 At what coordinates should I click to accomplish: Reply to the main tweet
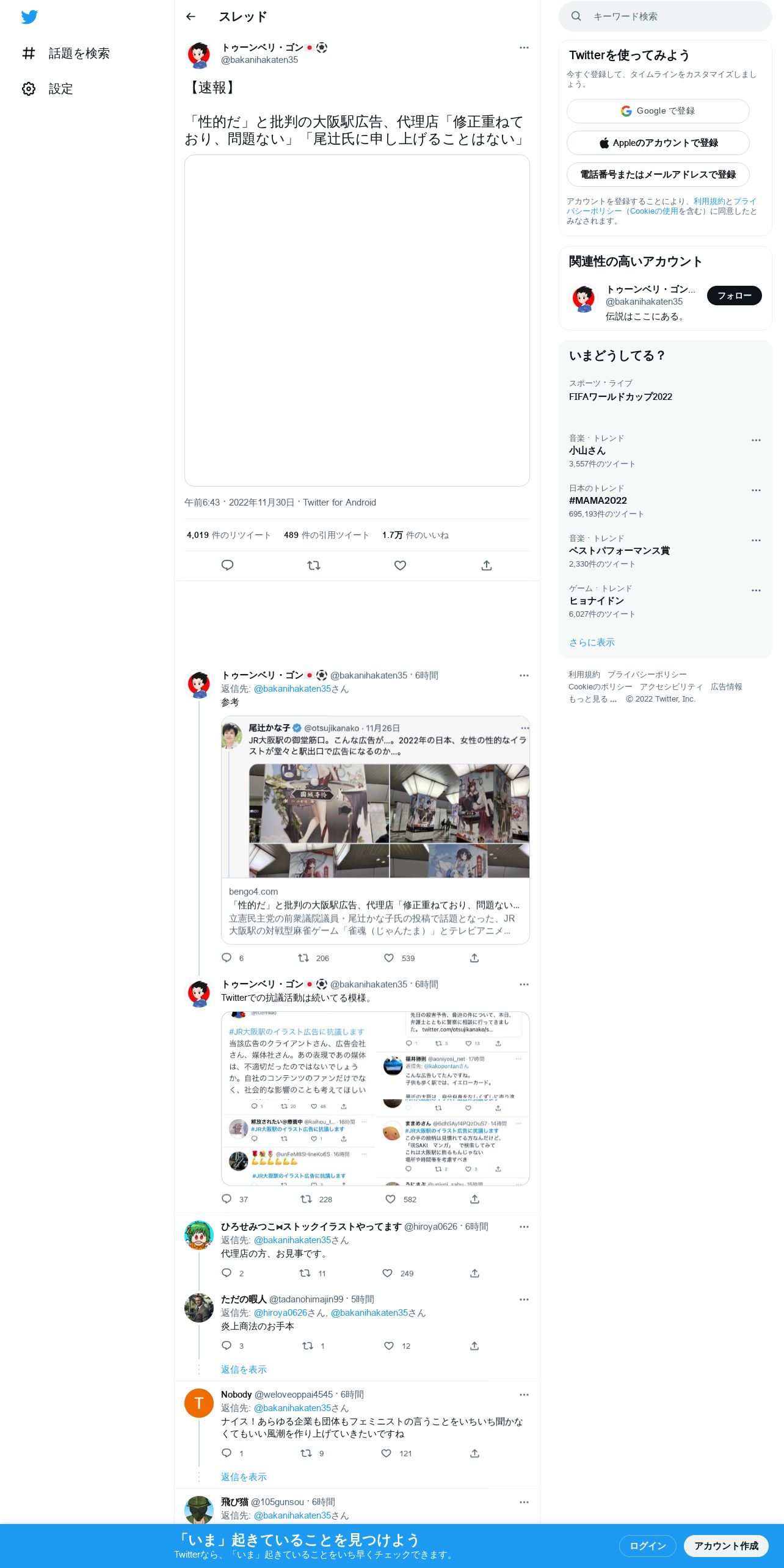(227, 565)
